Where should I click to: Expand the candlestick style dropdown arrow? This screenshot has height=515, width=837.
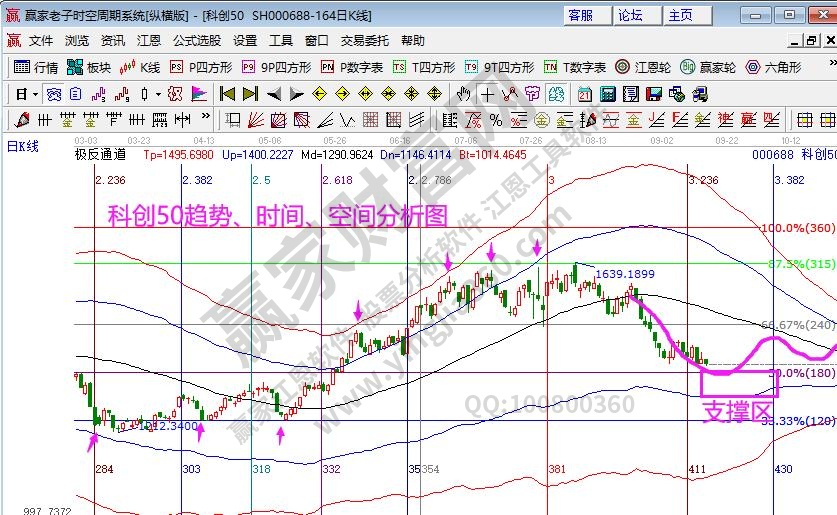point(159,94)
